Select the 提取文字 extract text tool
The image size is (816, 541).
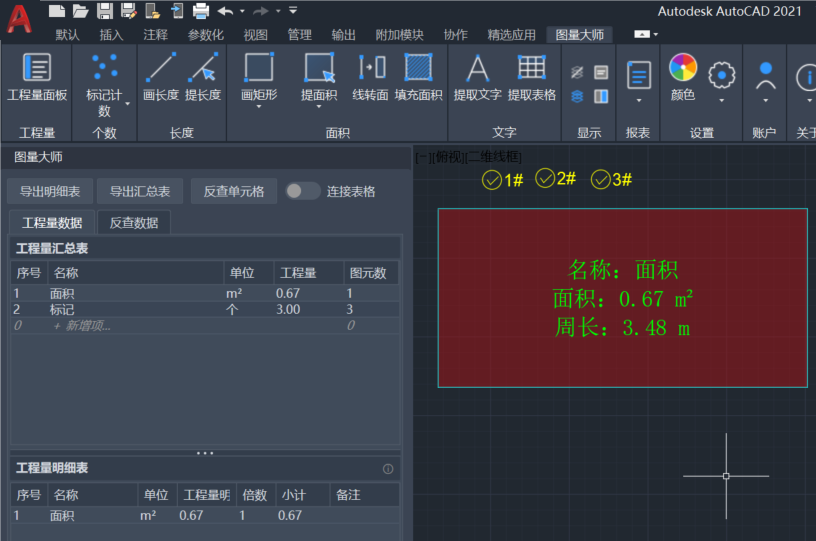coord(477,77)
